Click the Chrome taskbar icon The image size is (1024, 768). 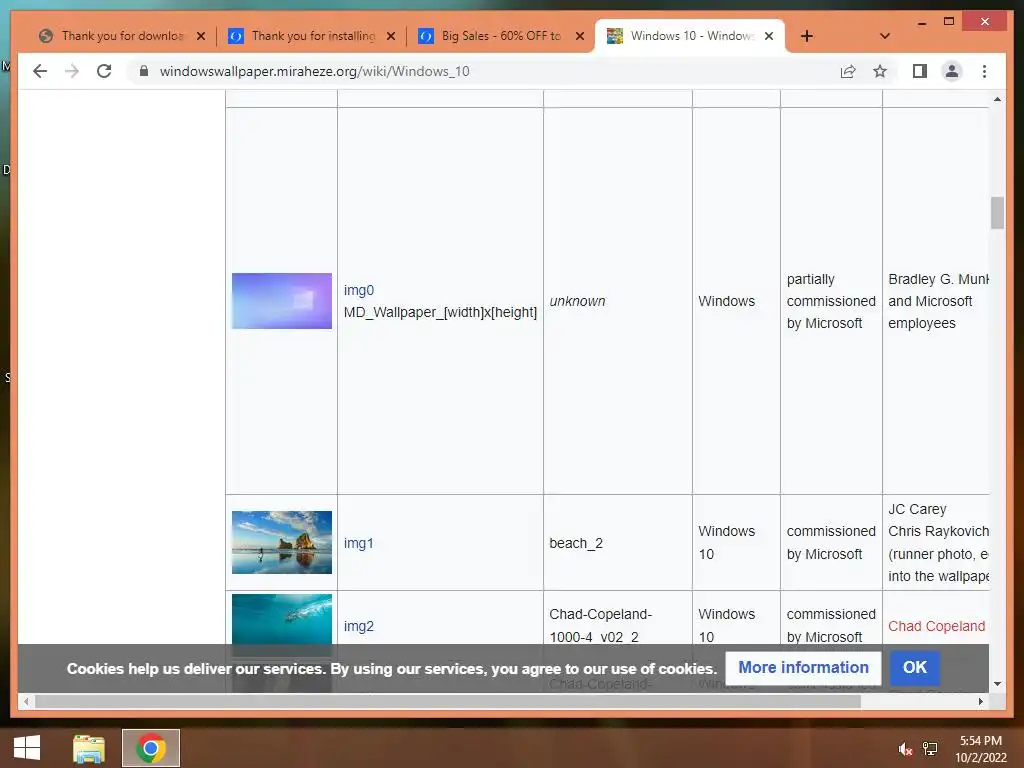point(151,748)
